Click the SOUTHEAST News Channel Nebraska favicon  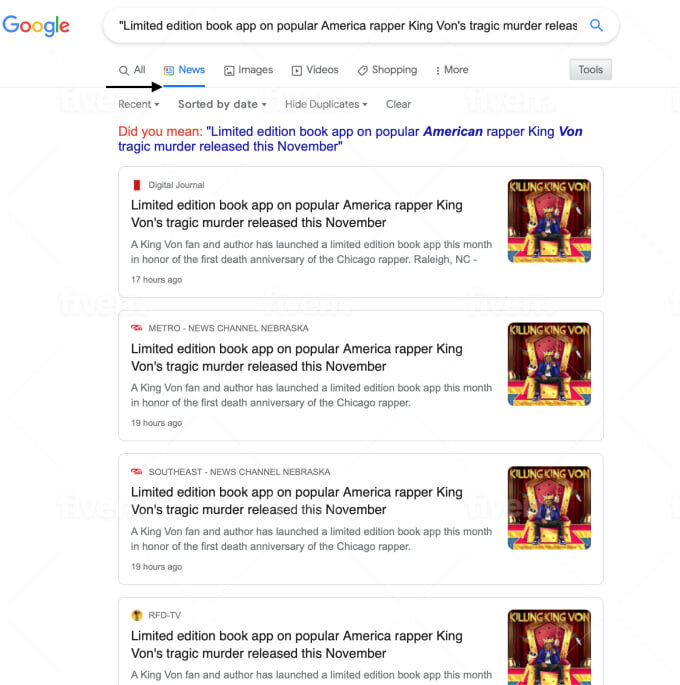point(137,471)
